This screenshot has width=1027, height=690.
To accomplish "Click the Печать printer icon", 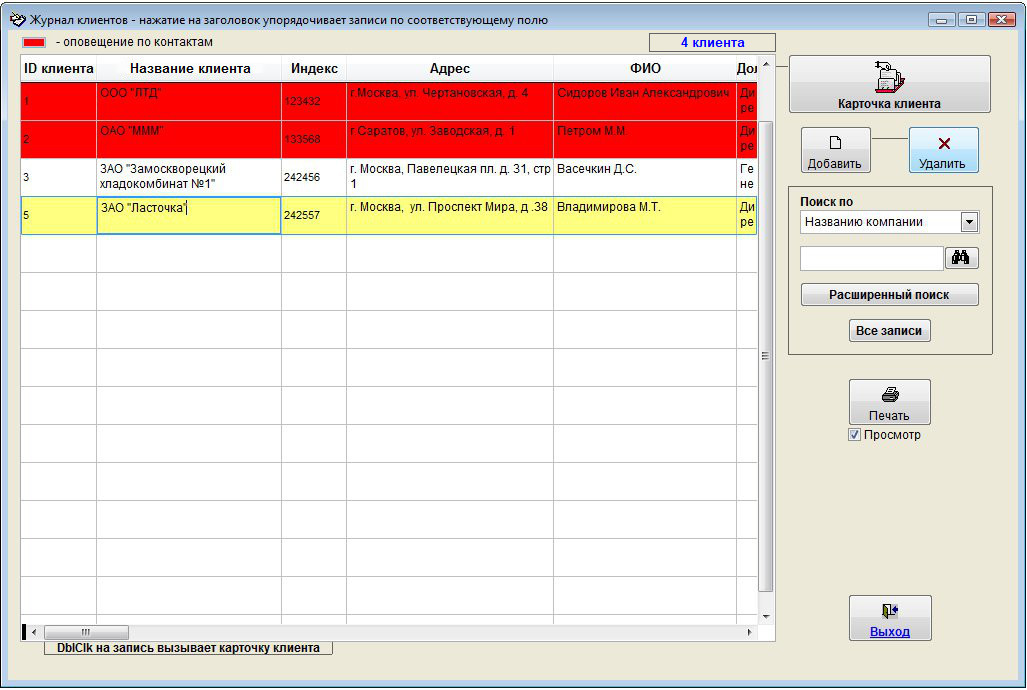I will 889,395.
